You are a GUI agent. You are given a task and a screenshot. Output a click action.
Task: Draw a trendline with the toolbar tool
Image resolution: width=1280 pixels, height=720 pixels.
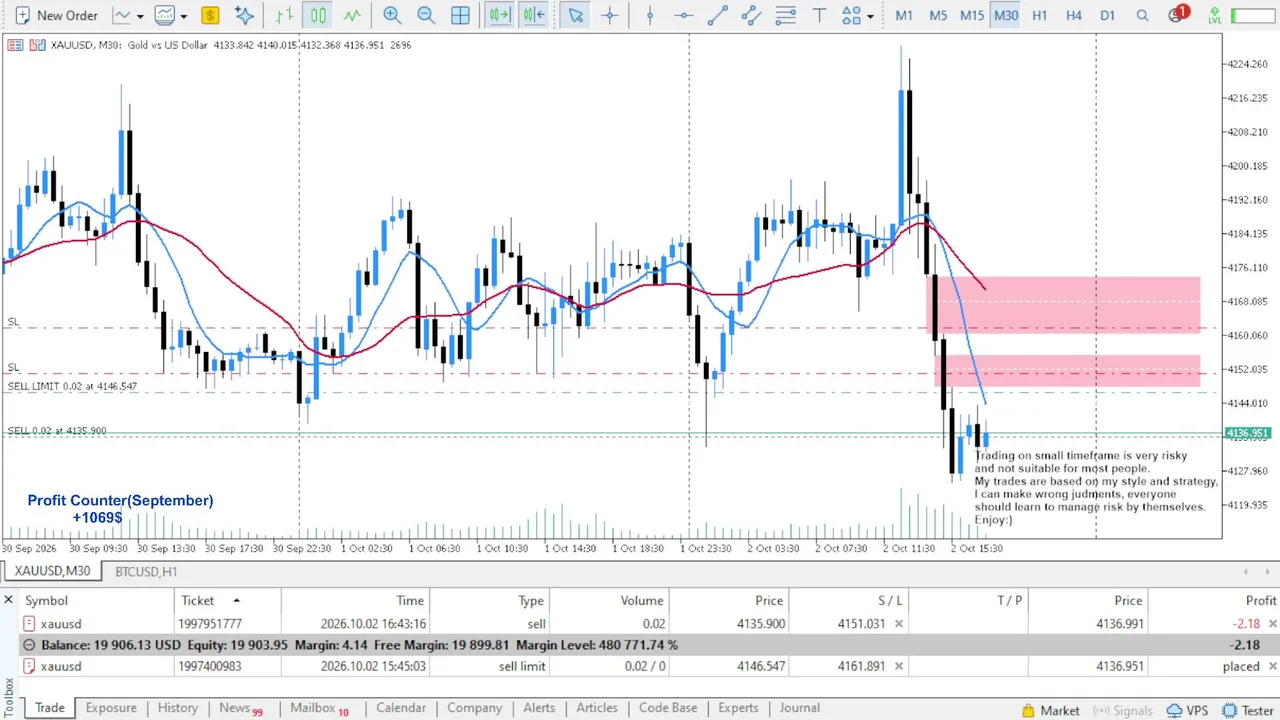point(717,15)
